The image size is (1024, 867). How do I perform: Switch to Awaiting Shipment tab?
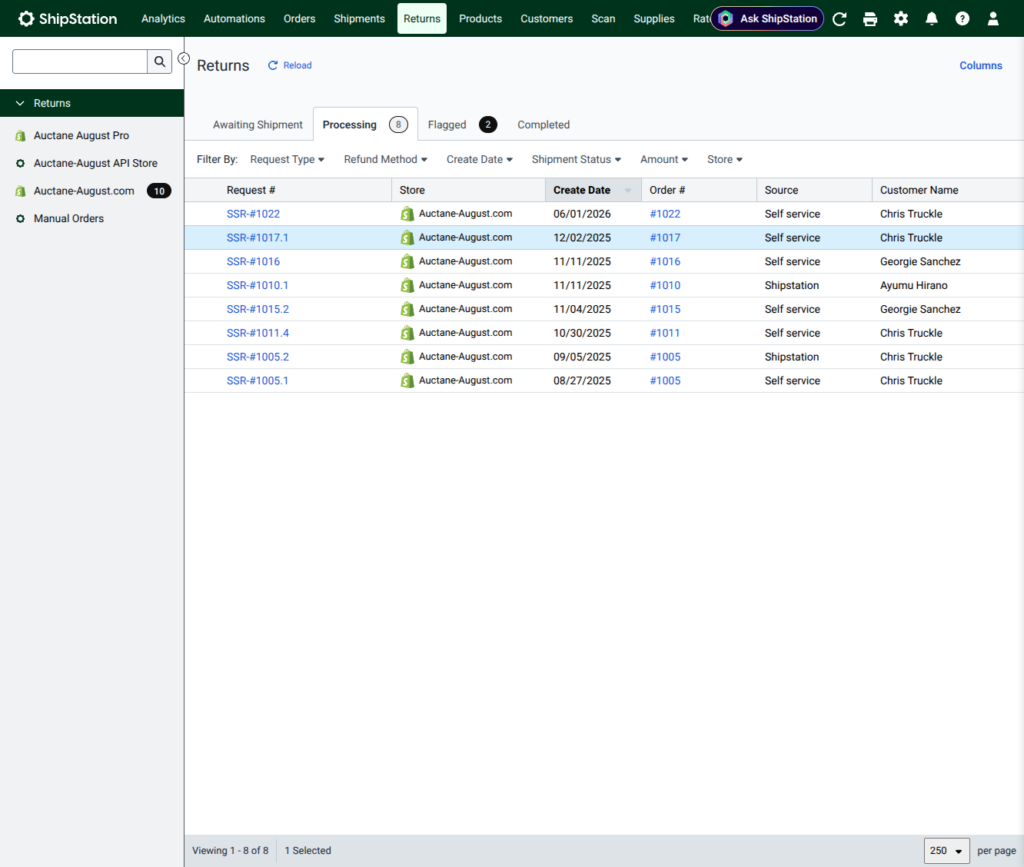pyautogui.click(x=257, y=125)
